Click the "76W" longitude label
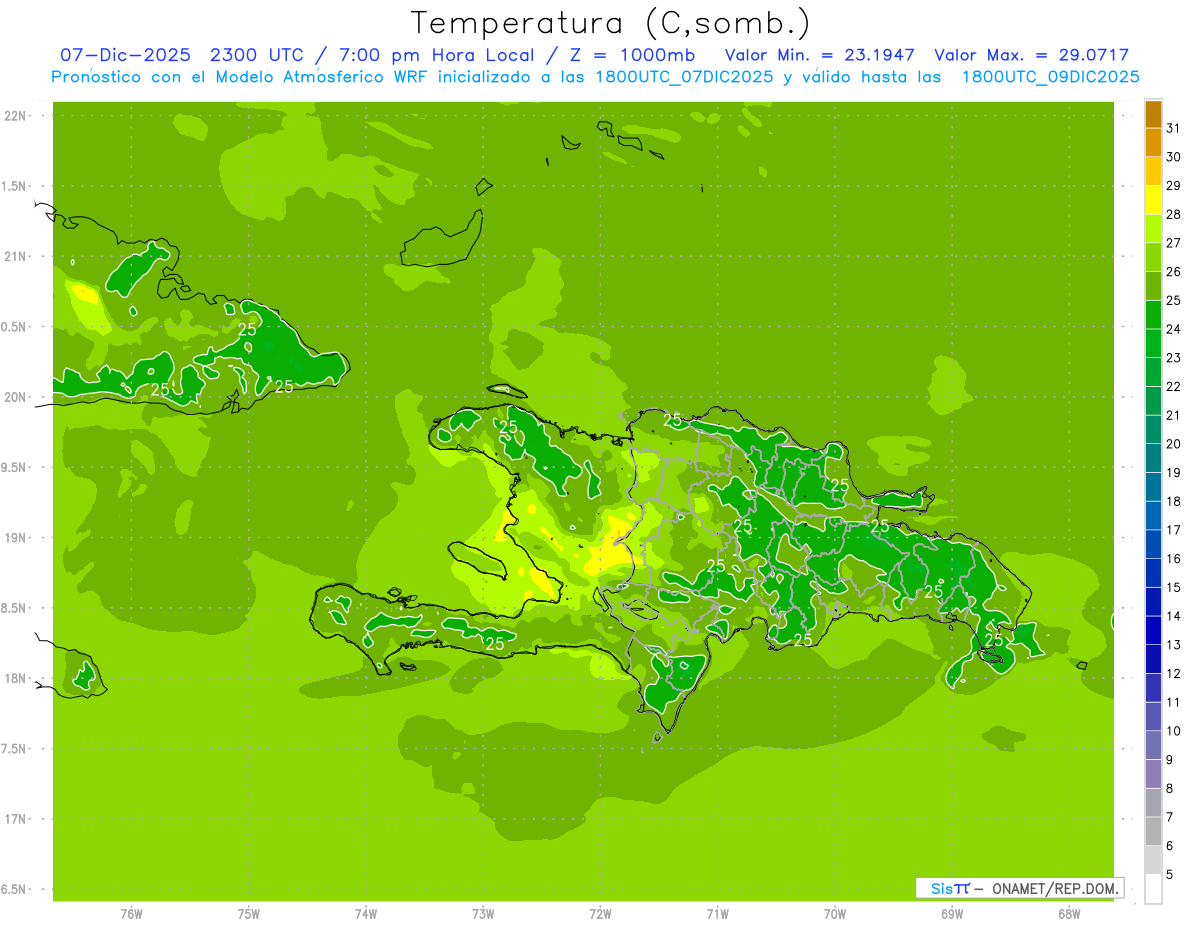Viewport: 1200px width, 927px height. click(131, 914)
